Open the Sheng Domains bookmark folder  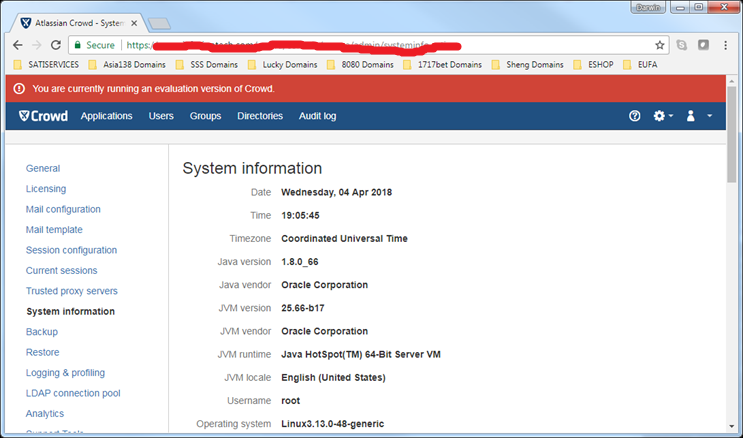click(x=528, y=64)
